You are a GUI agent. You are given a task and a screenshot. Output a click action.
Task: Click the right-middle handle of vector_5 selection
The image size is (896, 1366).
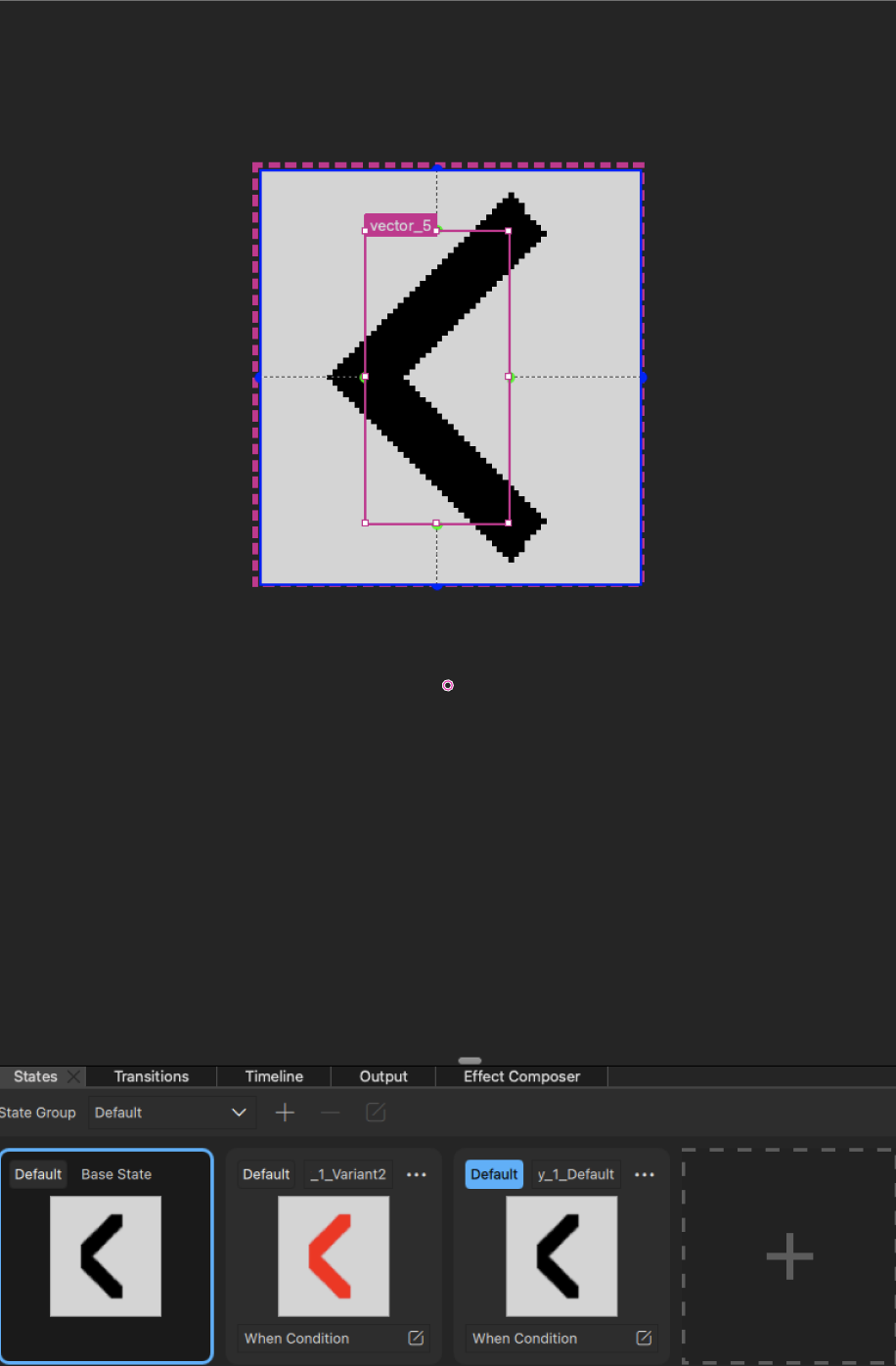pos(509,377)
